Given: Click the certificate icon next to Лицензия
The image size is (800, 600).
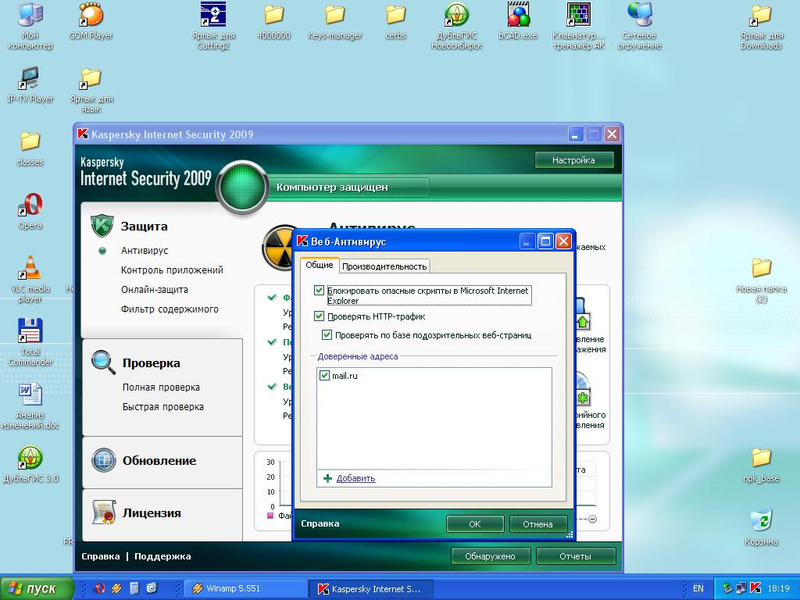Looking at the screenshot, I should point(103,512).
